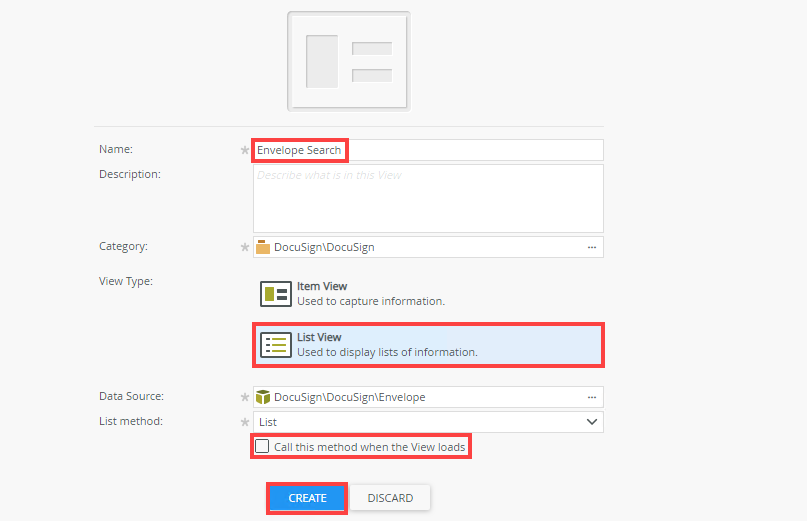Click the Item View icon
This screenshot has width=807, height=521.
pyautogui.click(x=275, y=293)
